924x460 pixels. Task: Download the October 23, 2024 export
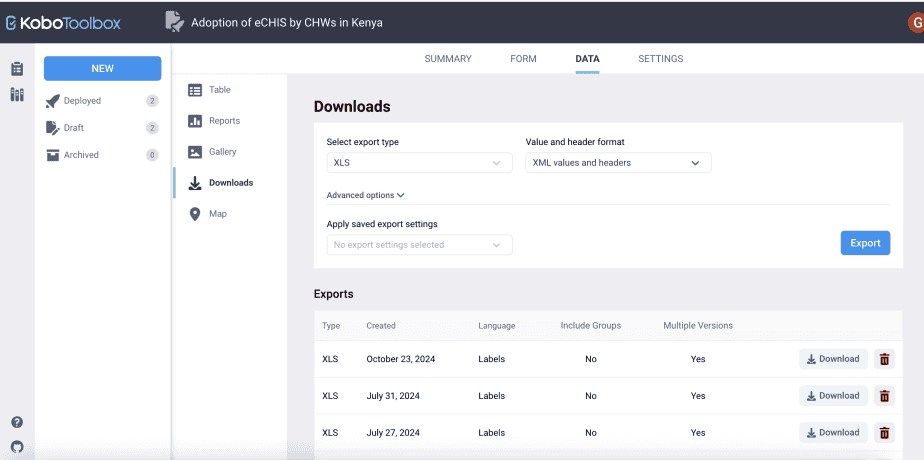click(x=833, y=359)
